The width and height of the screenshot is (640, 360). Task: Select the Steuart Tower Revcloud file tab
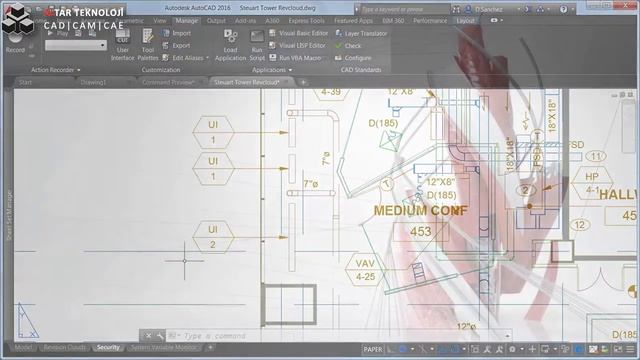[247, 82]
